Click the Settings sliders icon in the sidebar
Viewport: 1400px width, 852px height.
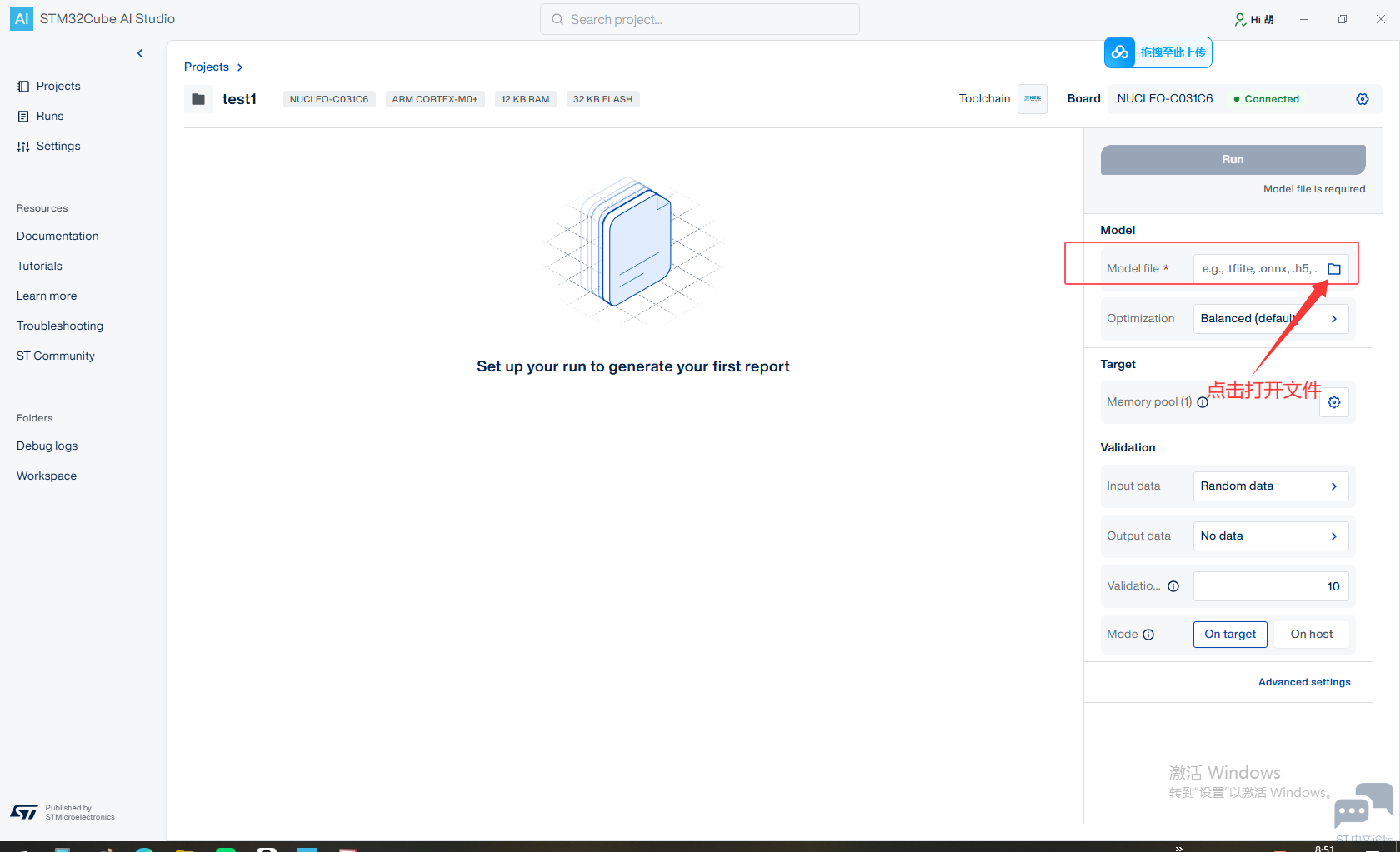tap(23, 147)
